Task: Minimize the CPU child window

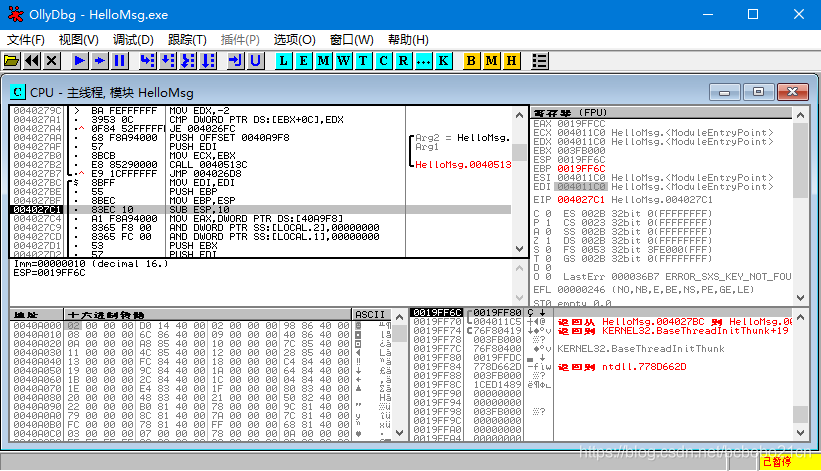Action: pyautogui.click(x=725, y=92)
